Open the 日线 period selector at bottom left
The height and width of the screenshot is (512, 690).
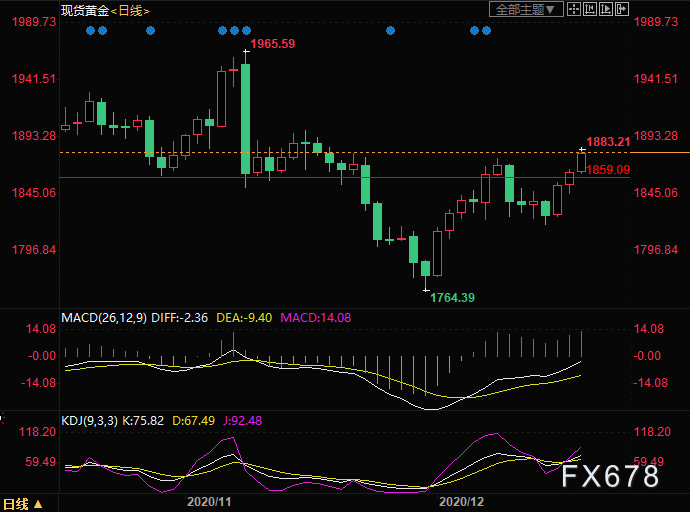tap(23, 504)
